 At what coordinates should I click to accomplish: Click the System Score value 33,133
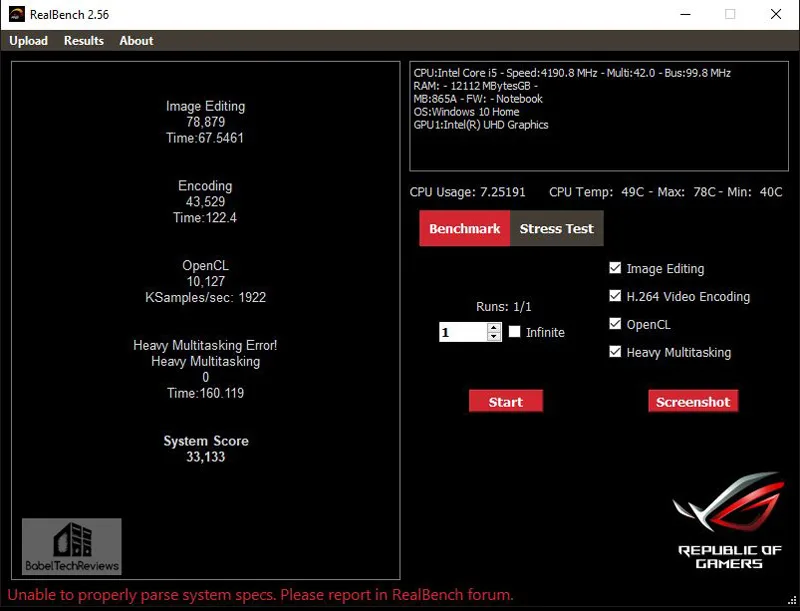click(x=206, y=457)
